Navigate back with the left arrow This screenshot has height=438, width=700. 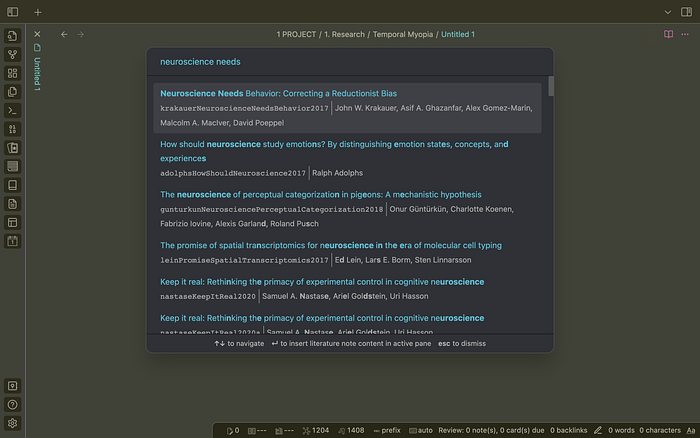(65, 34)
